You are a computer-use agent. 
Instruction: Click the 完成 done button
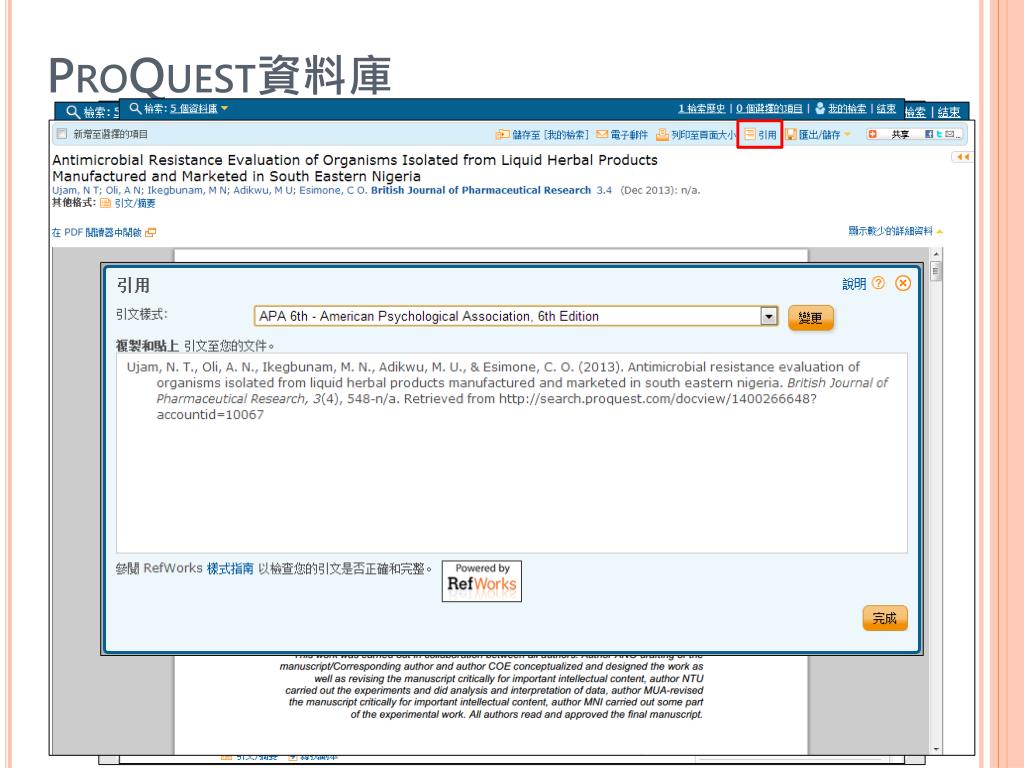pos(885,618)
